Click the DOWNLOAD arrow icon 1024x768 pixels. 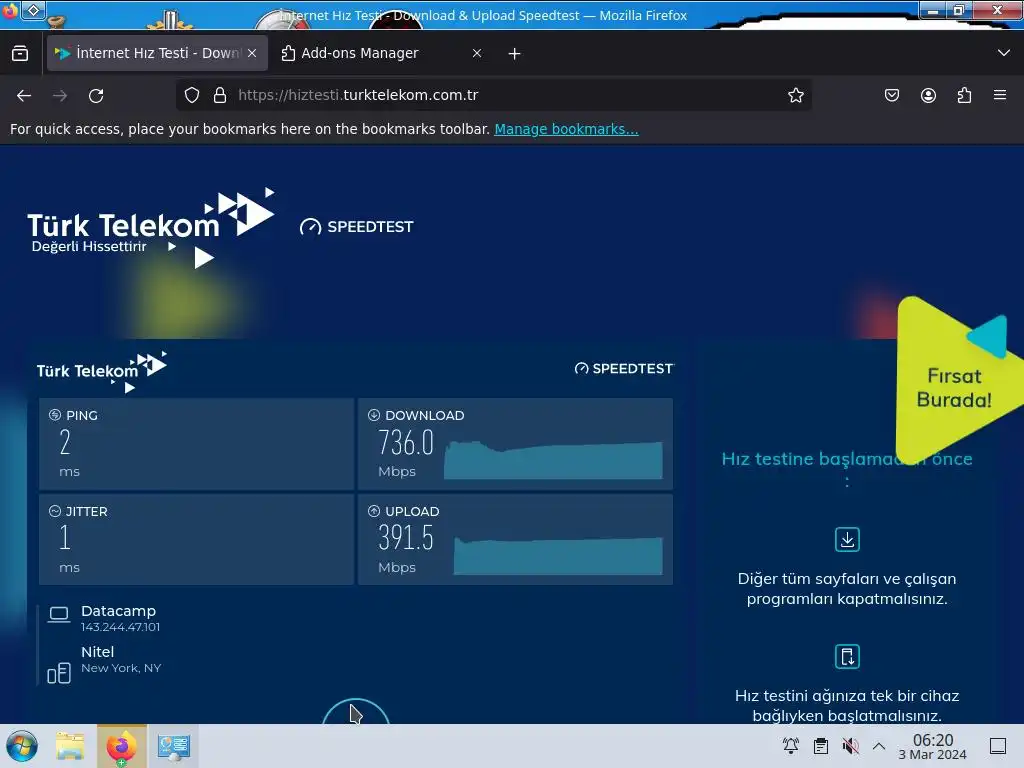(x=374, y=415)
